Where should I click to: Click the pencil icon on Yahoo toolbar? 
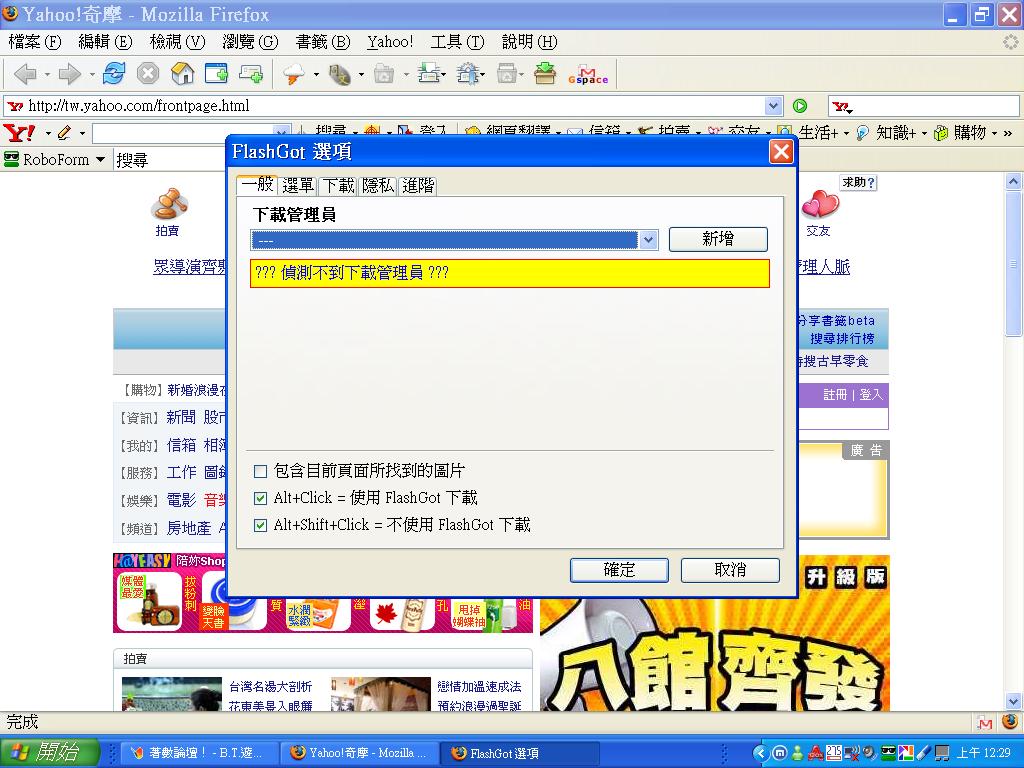[x=64, y=133]
